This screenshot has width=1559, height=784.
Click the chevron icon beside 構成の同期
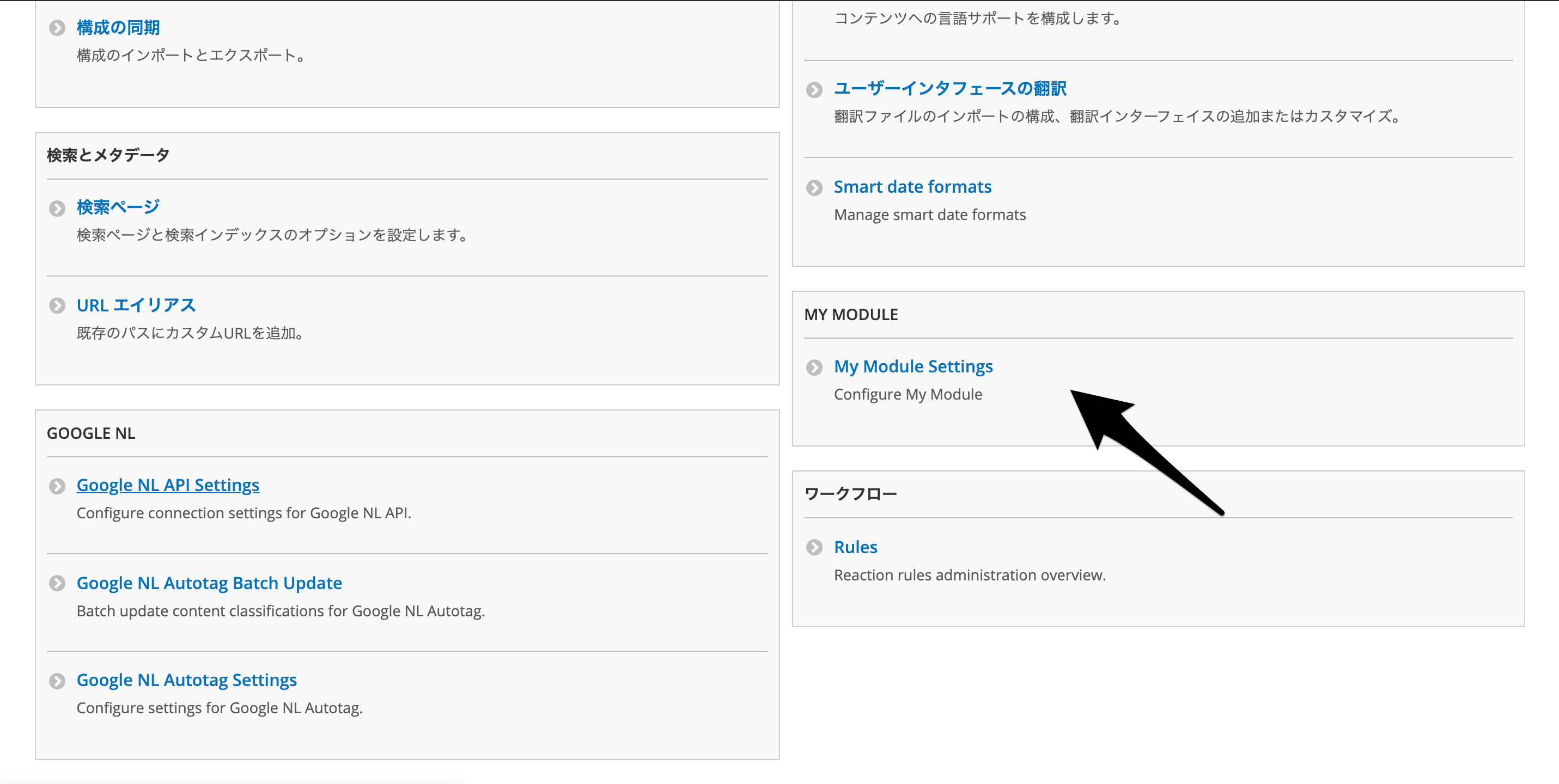tap(58, 28)
